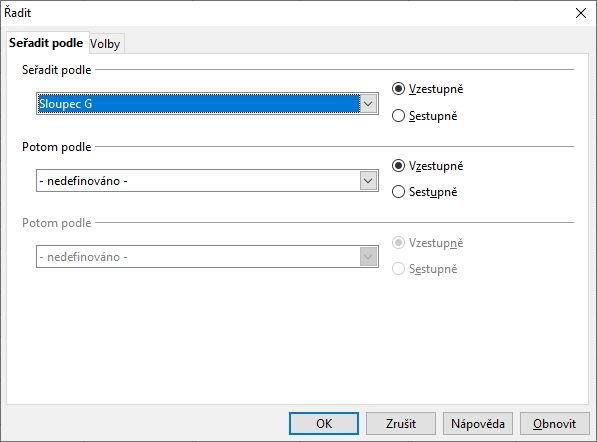
Task: Cancel the dialog with Zrušit
Action: click(401, 423)
